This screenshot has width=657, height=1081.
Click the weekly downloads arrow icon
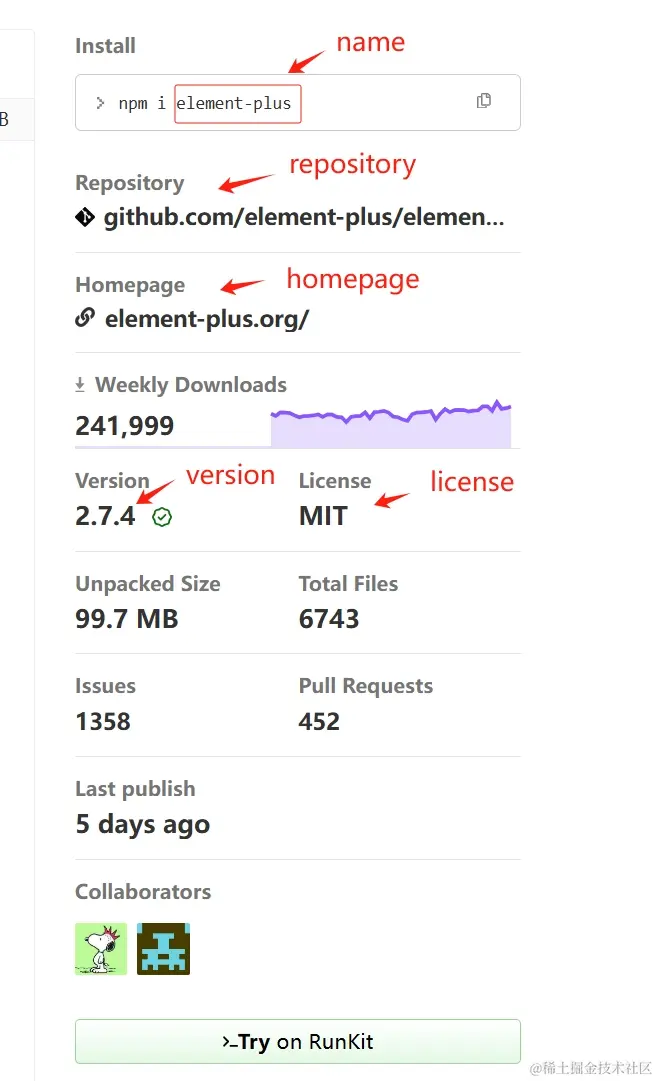(80, 385)
